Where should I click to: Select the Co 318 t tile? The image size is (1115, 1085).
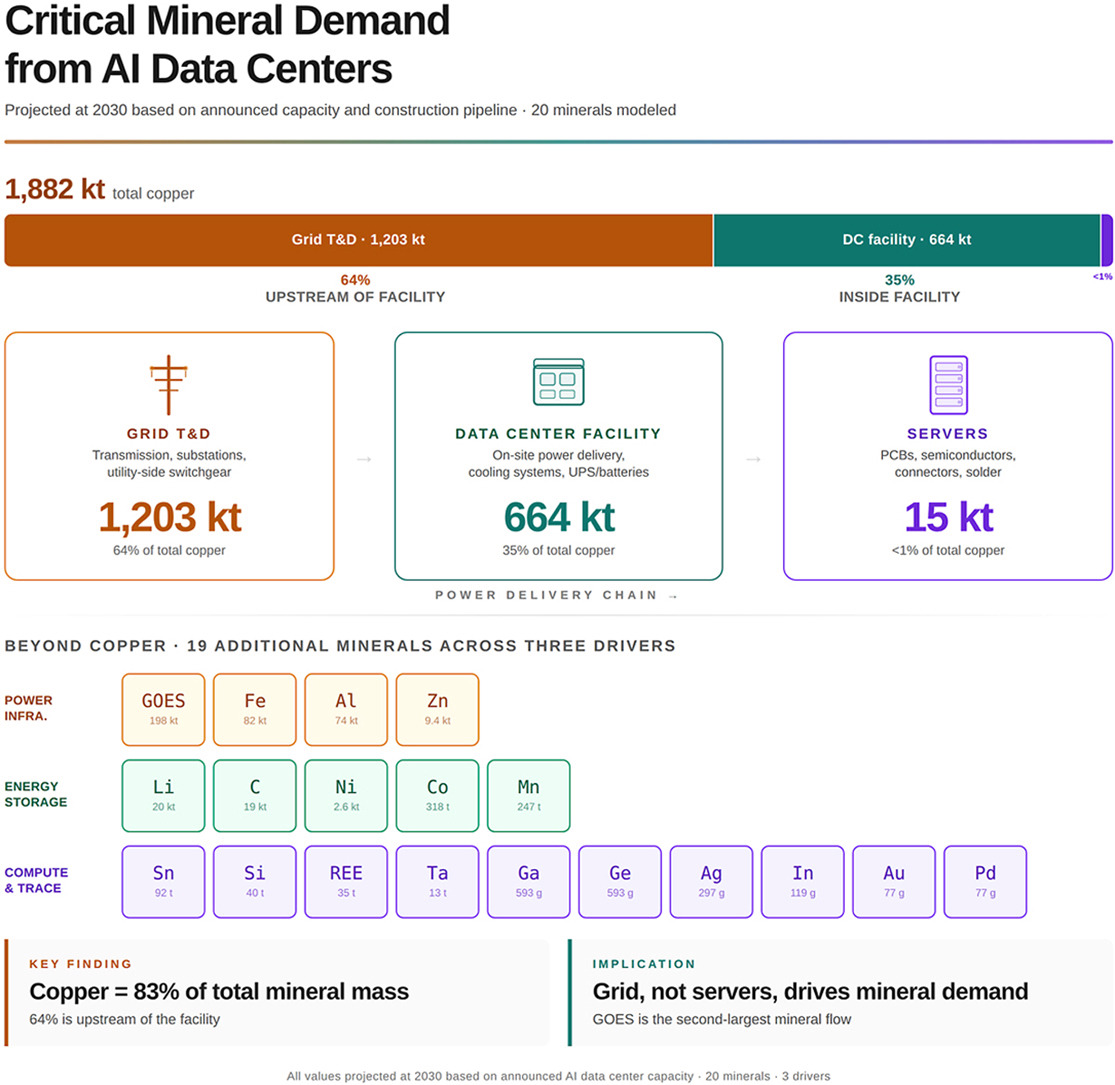tap(437, 796)
